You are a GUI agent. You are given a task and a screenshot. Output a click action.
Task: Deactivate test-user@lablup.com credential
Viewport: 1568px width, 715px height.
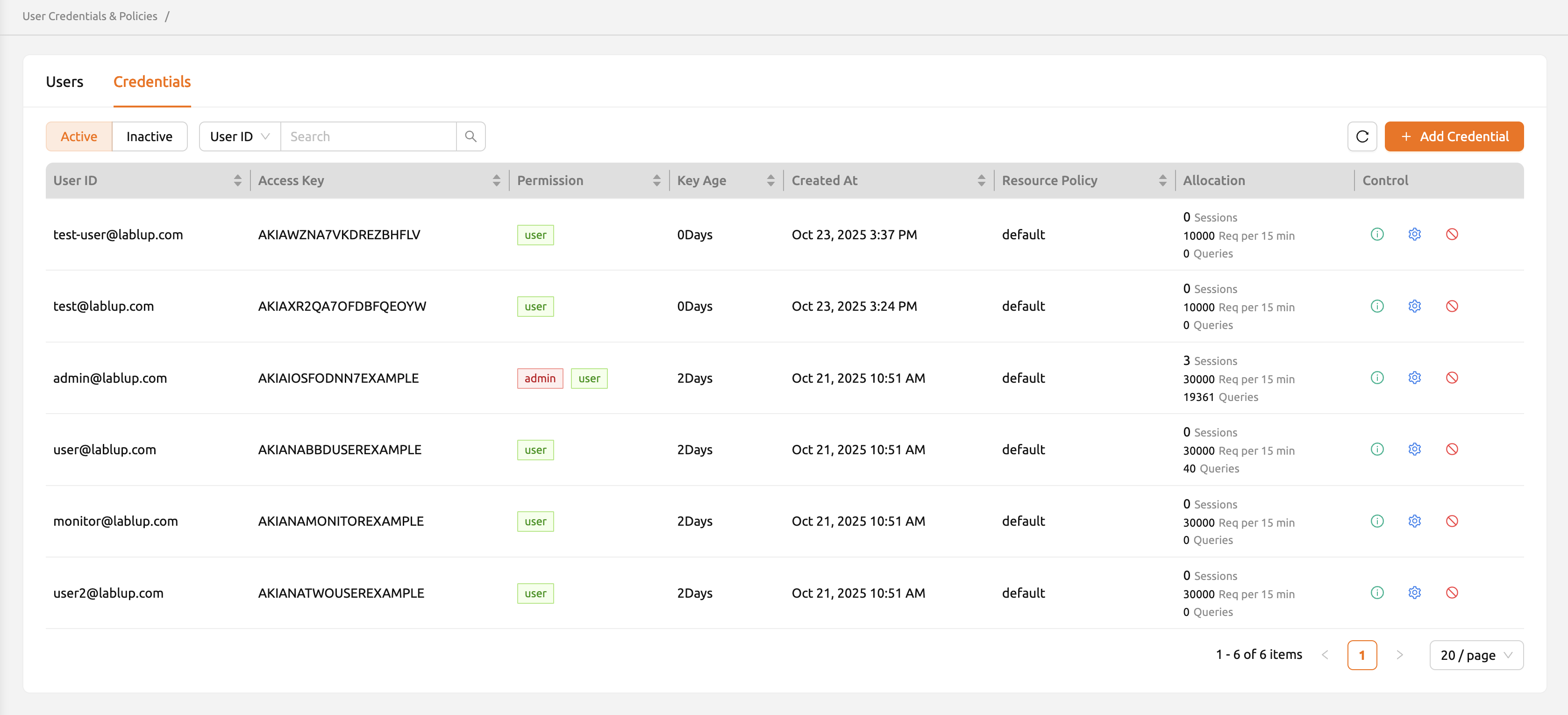pos(1452,235)
